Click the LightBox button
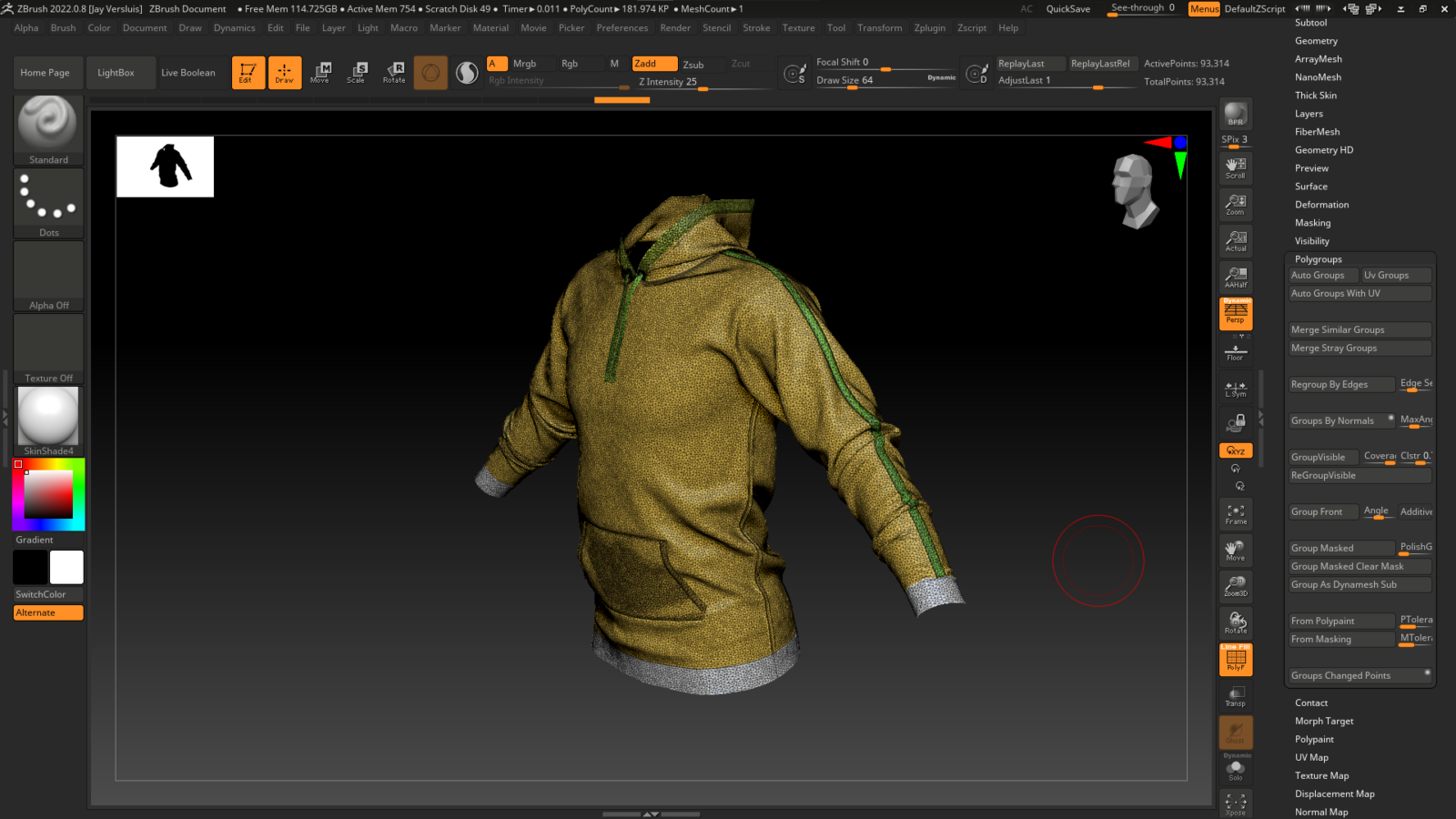Image resolution: width=1456 pixels, height=819 pixels. coord(120,72)
